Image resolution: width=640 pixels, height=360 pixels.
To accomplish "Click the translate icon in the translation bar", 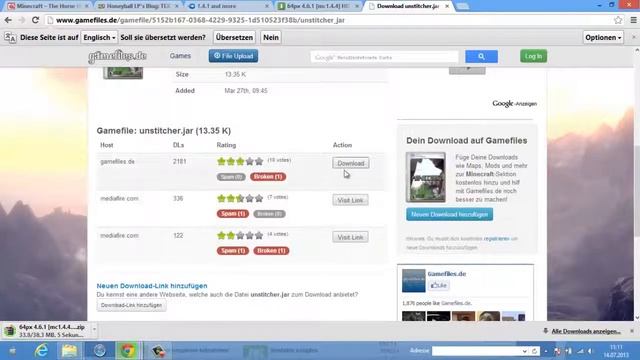I will (10, 38).
